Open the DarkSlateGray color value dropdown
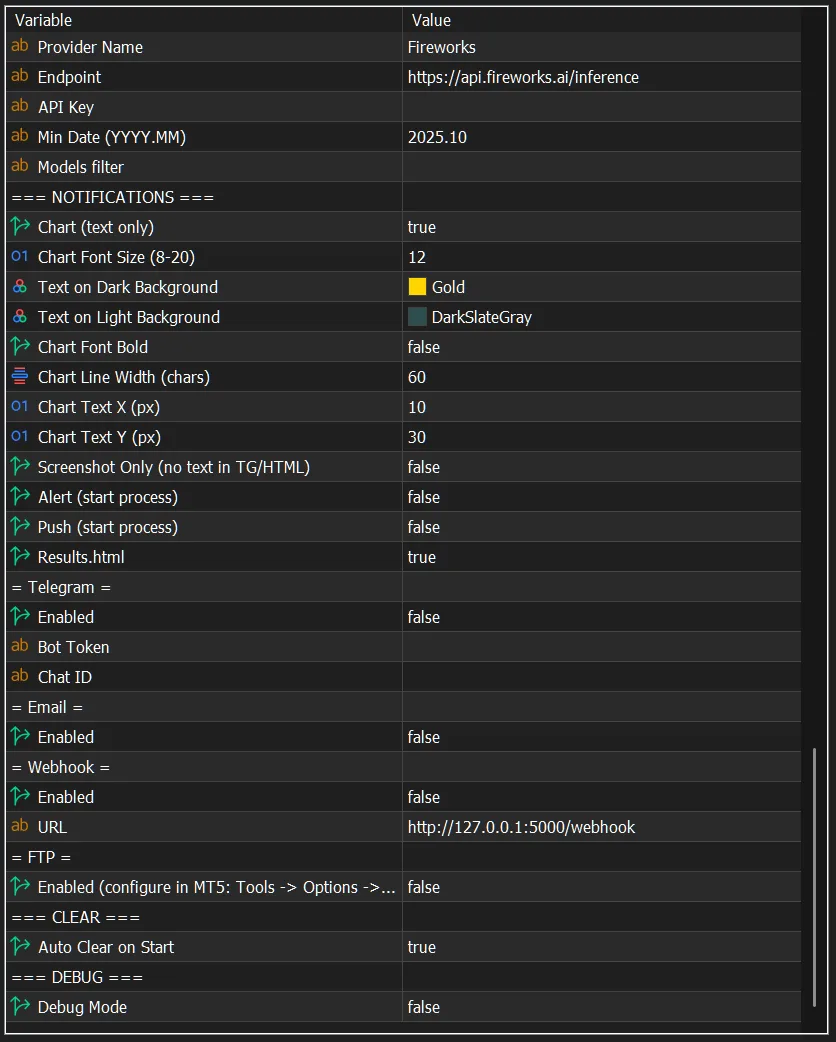Viewport: 836px width, 1042px height. pos(601,317)
